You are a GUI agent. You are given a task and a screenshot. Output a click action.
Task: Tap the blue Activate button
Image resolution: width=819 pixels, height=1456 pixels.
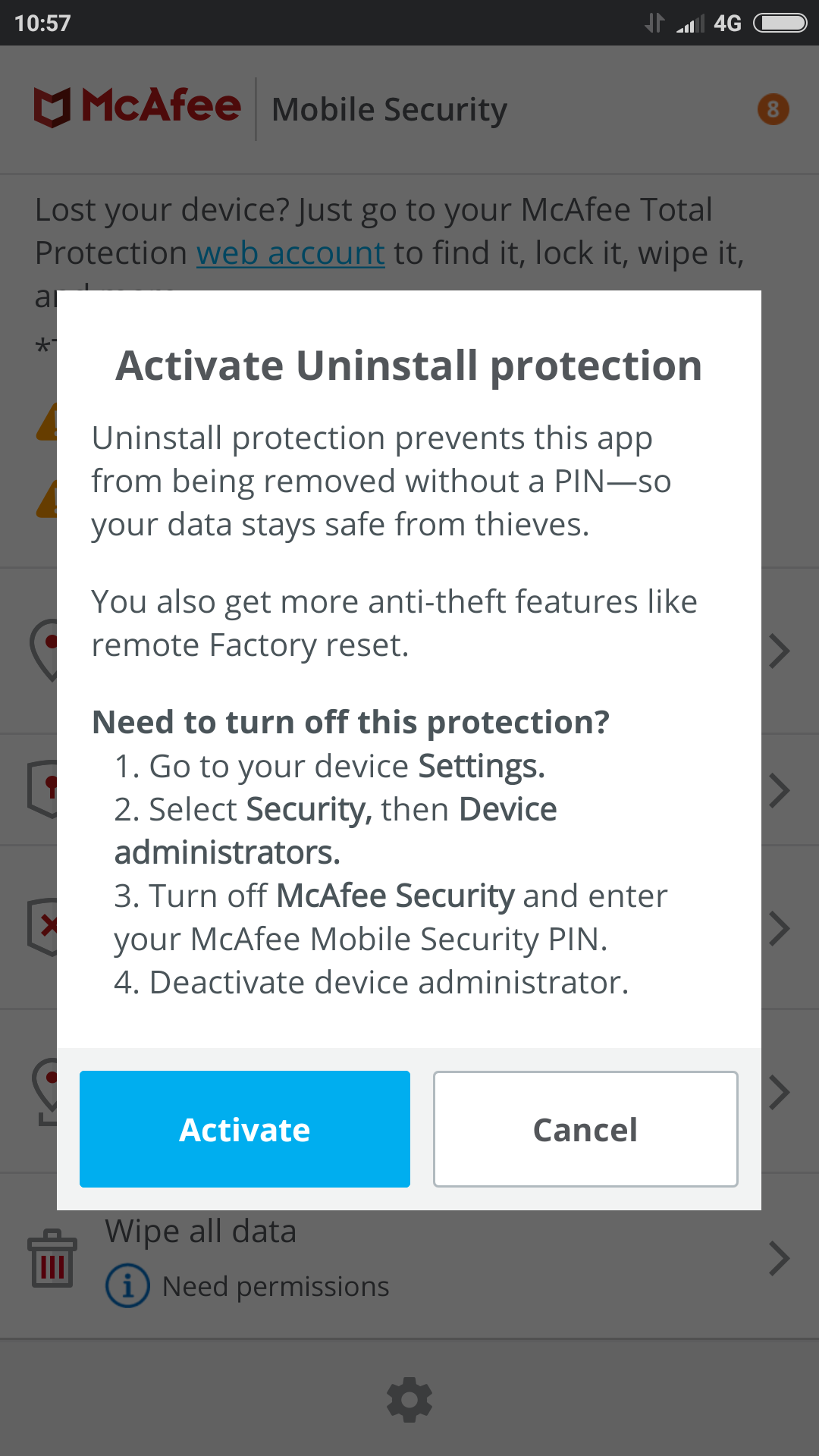[x=244, y=1128]
